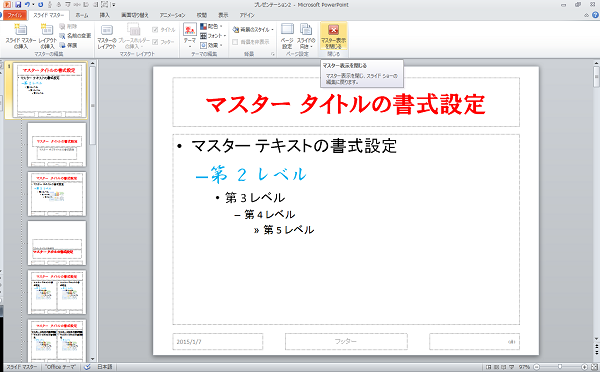Viewport: 600px width, 372px height.
Task: Click マスター テキストの書式設定 bullet text
Action: click(x=293, y=146)
